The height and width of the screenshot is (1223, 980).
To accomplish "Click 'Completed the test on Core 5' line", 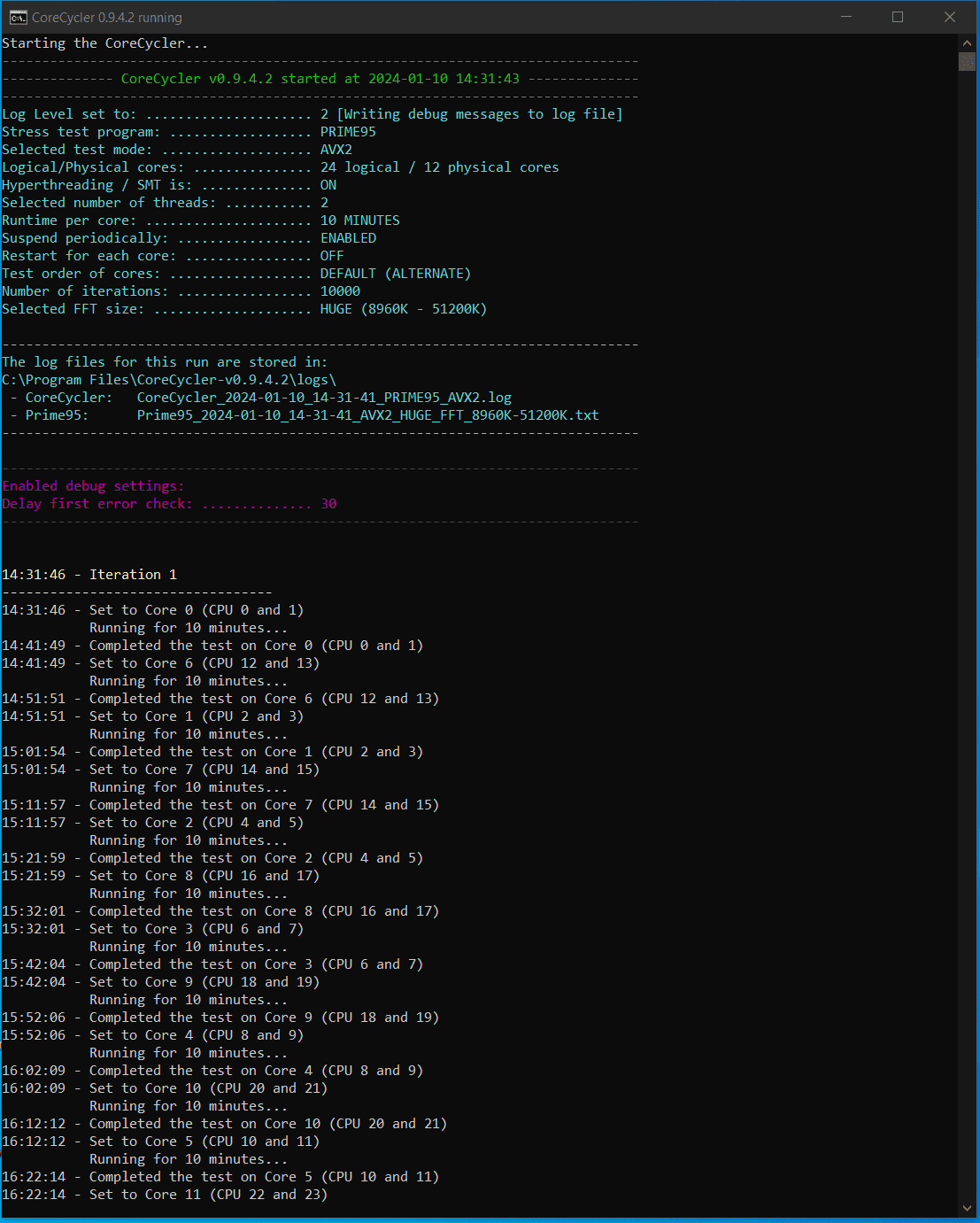I will pos(220,1177).
